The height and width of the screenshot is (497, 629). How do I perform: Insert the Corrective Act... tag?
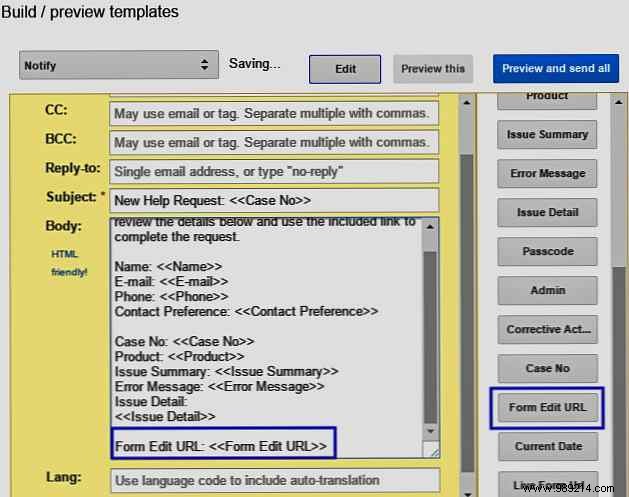(x=547, y=329)
